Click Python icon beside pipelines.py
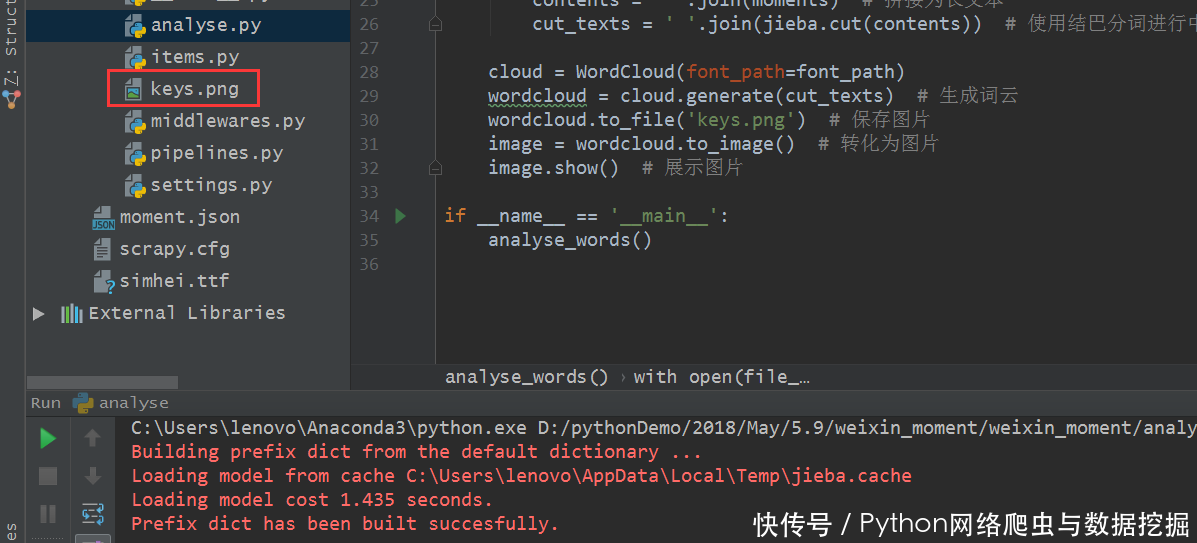1197x543 pixels. (x=135, y=154)
